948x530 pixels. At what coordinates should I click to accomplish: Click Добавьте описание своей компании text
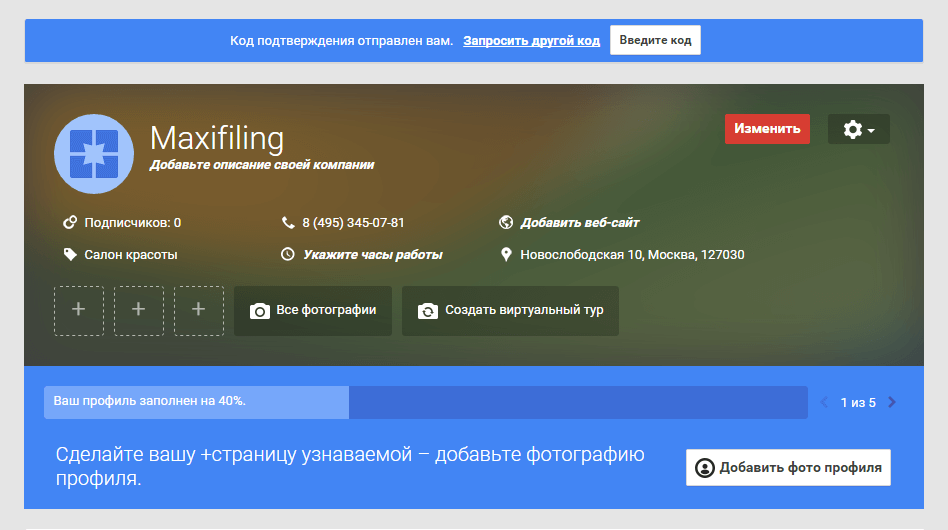[x=262, y=165]
